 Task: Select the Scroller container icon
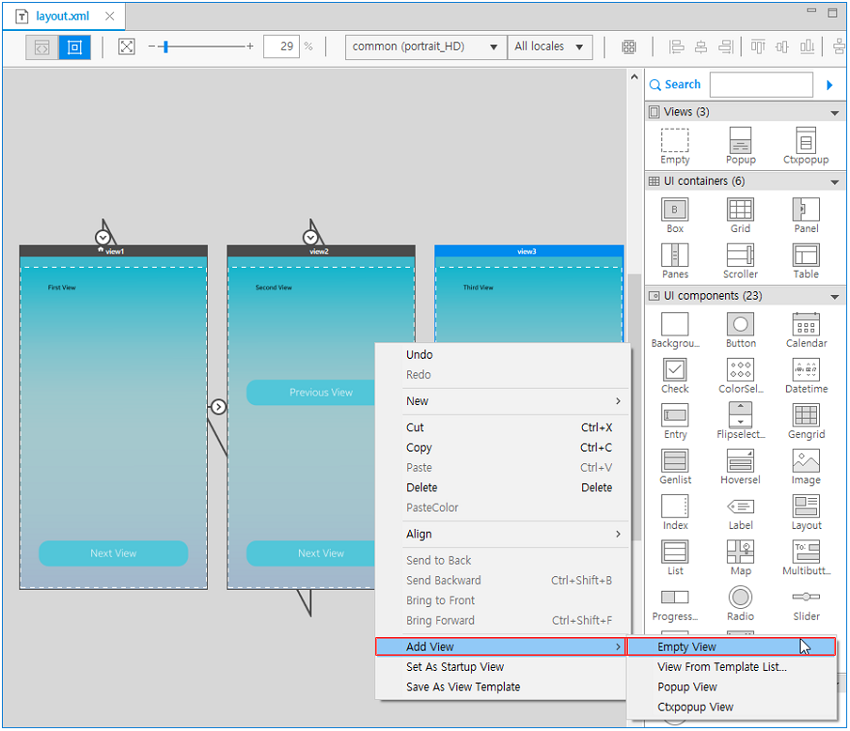click(x=740, y=255)
